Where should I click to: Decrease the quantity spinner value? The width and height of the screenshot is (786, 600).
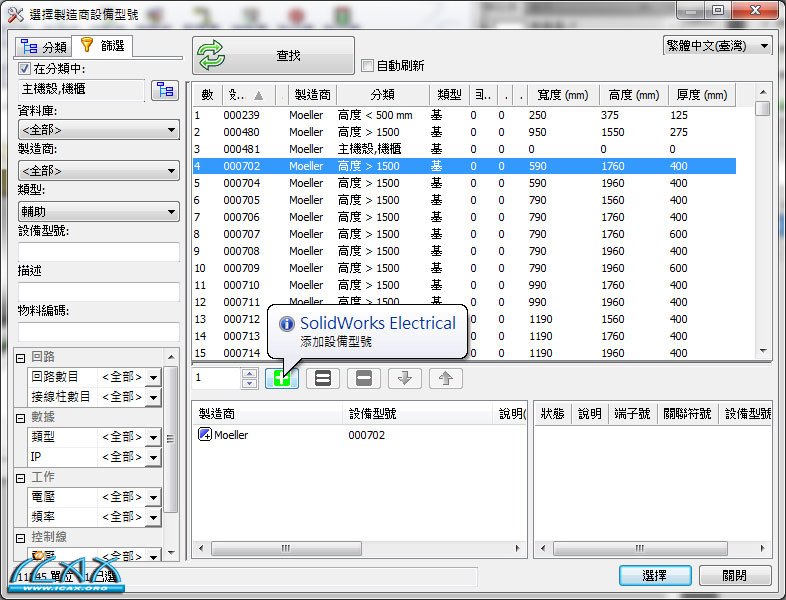tap(249, 383)
